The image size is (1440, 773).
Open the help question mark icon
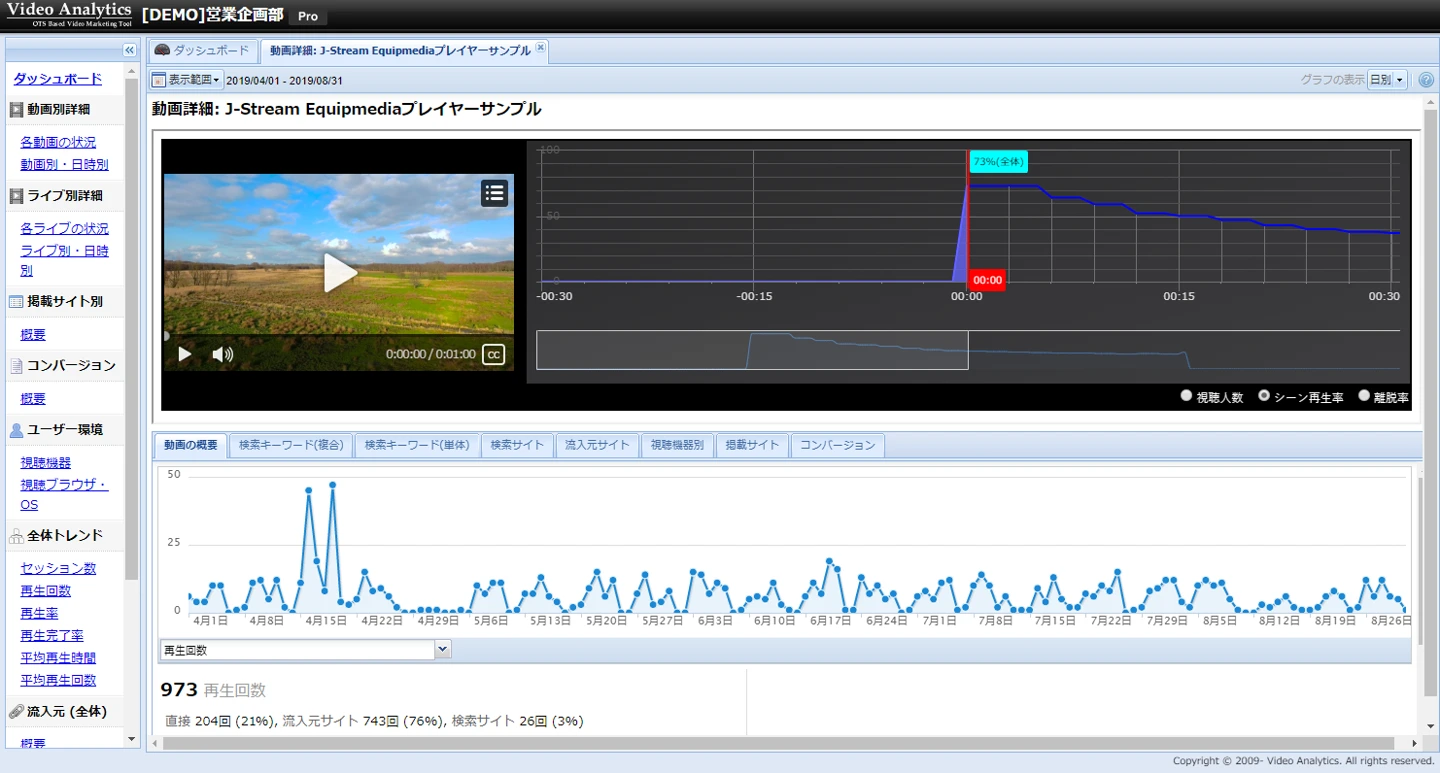(1426, 80)
